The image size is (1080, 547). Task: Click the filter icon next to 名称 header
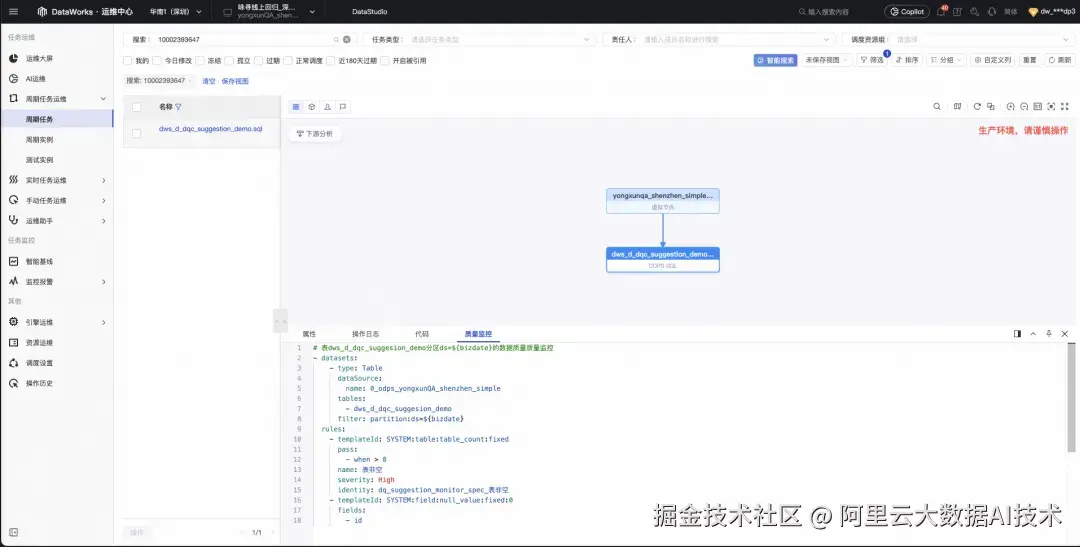pyautogui.click(x=178, y=107)
